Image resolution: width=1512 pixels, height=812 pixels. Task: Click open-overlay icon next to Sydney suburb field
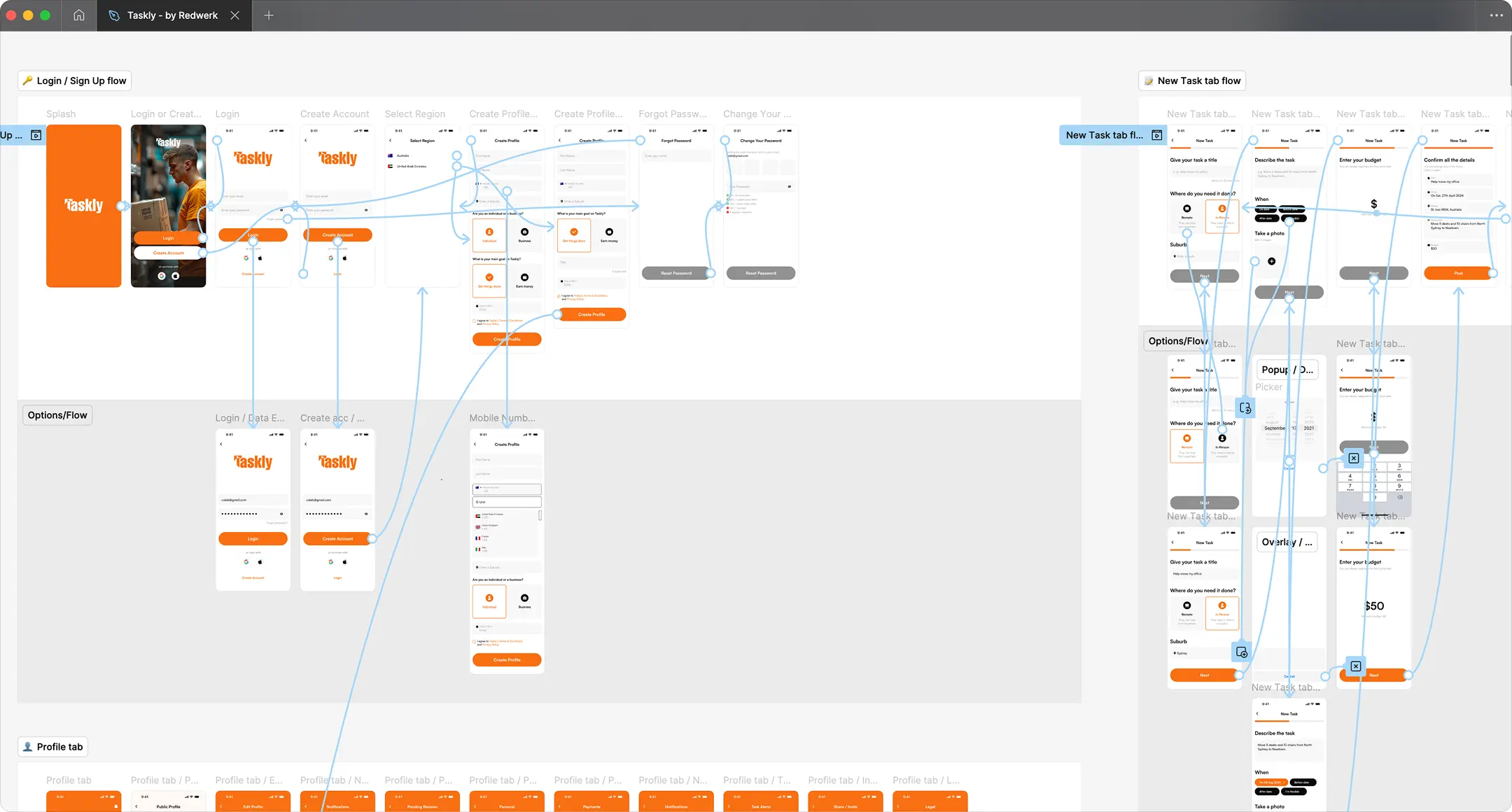click(x=1242, y=652)
